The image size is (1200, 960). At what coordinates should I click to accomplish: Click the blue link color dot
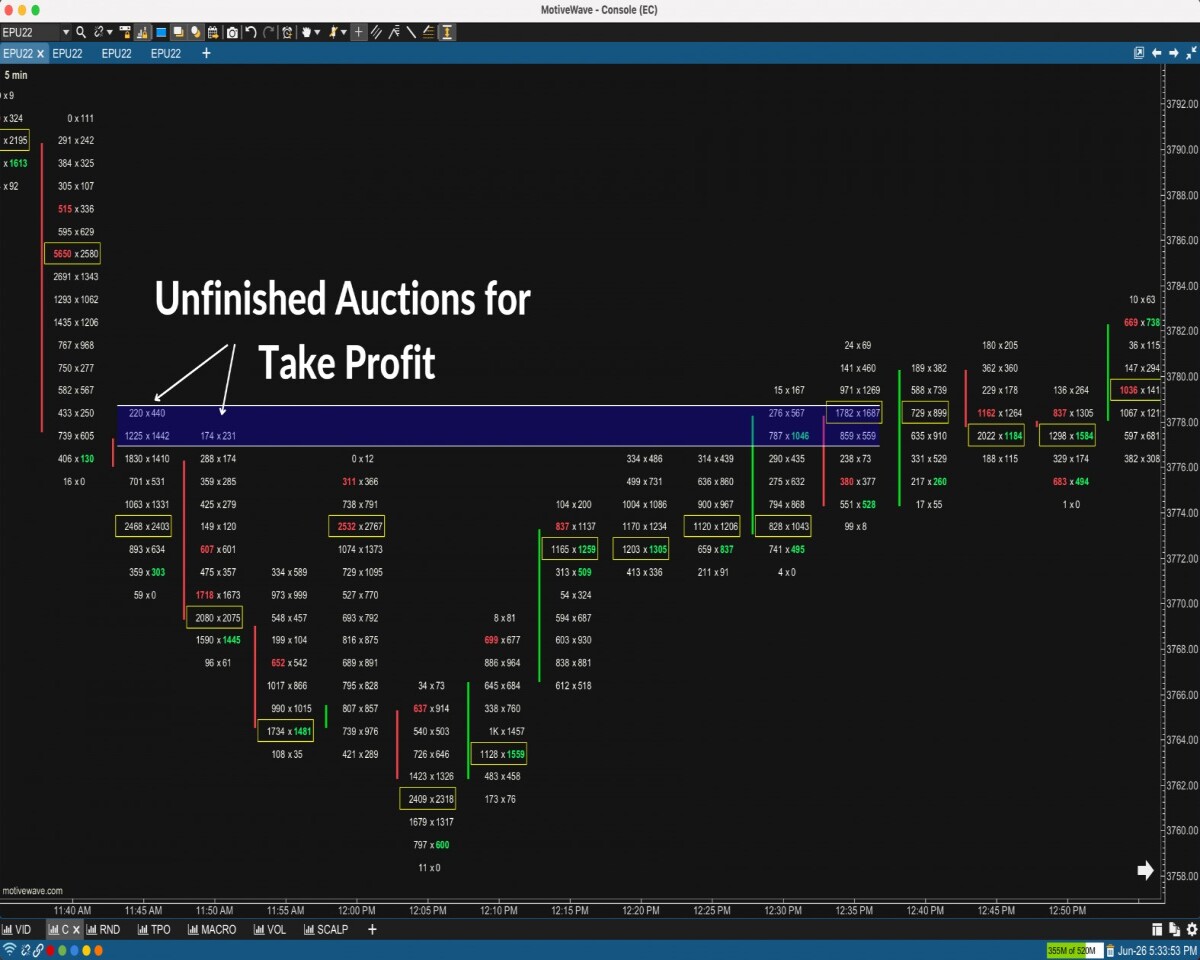click(74, 950)
